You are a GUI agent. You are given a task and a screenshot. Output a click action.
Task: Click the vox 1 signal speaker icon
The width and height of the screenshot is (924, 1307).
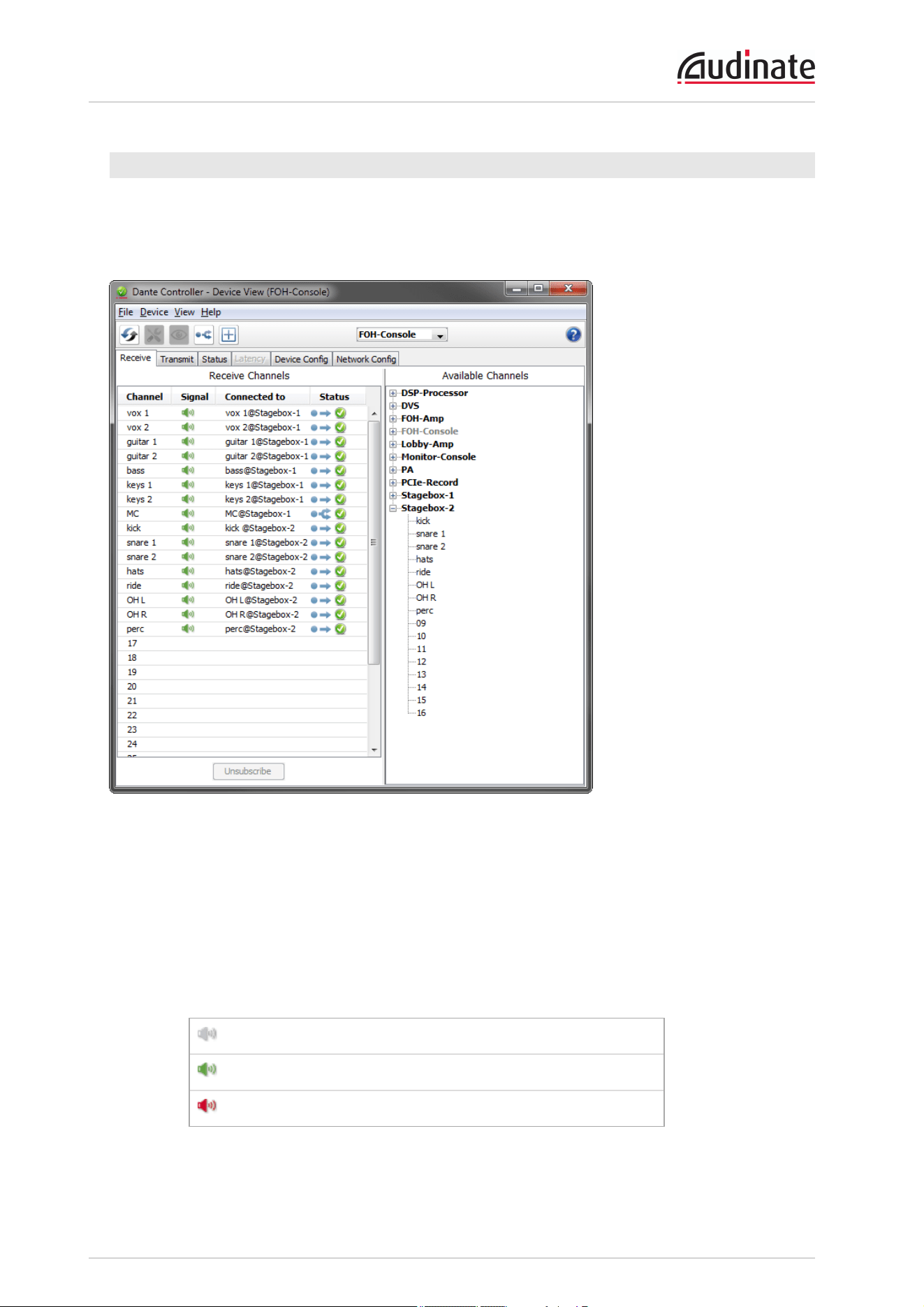tap(188, 413)
